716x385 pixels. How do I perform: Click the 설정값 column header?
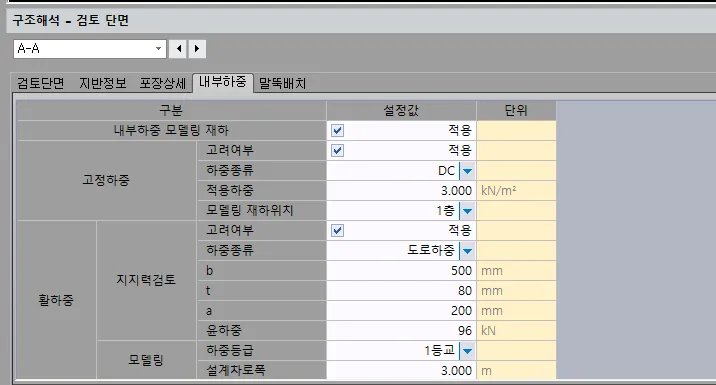[x=401, y=111]
